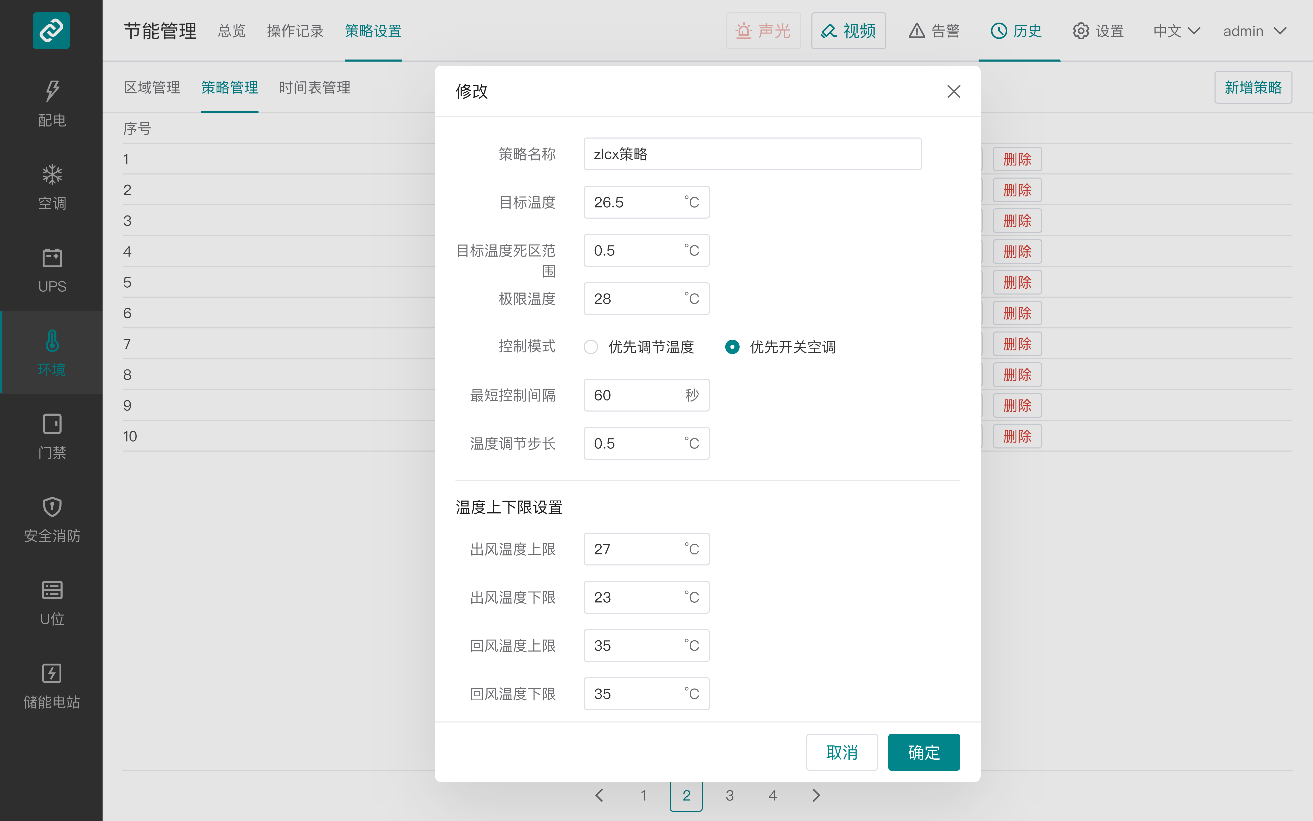The image size is (1313, 821).
Task: Open the UPS battery icon module
Action: [x=52, y=258]
